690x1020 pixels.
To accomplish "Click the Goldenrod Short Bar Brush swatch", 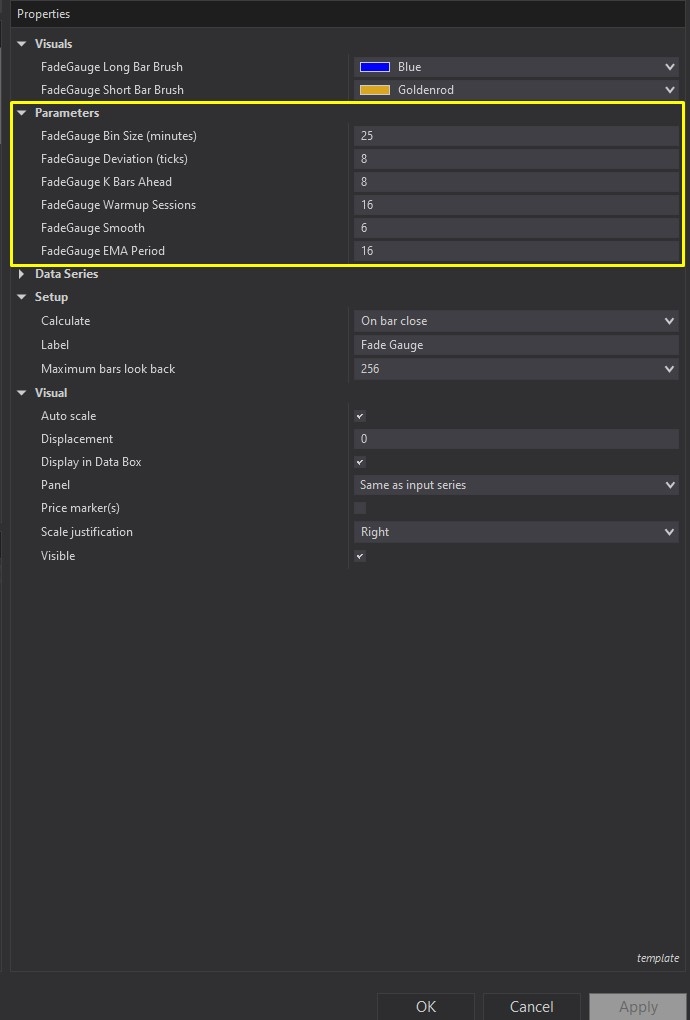I will click(374, 90).
